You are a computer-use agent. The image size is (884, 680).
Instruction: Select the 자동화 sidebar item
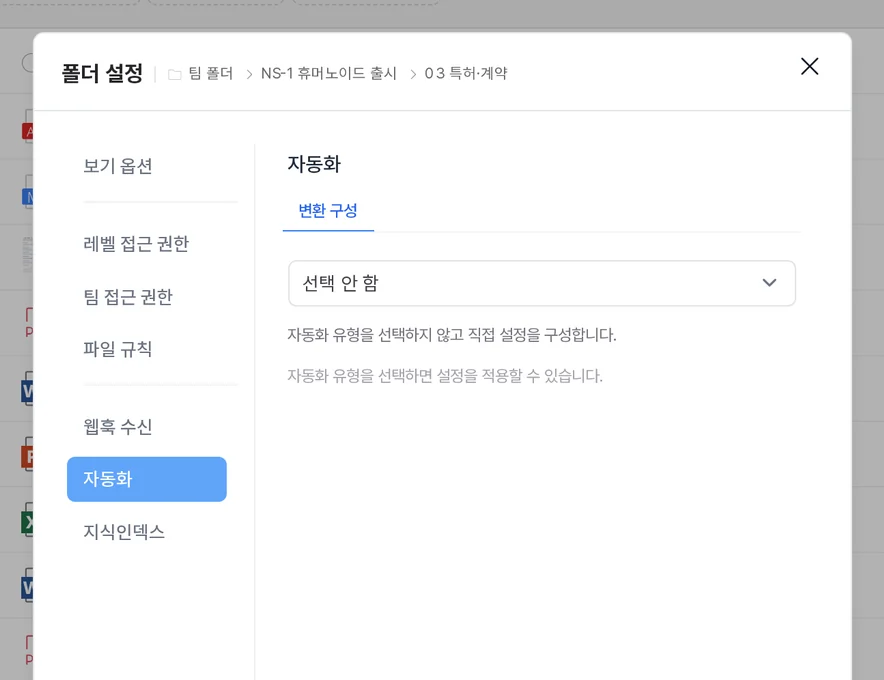147,479
